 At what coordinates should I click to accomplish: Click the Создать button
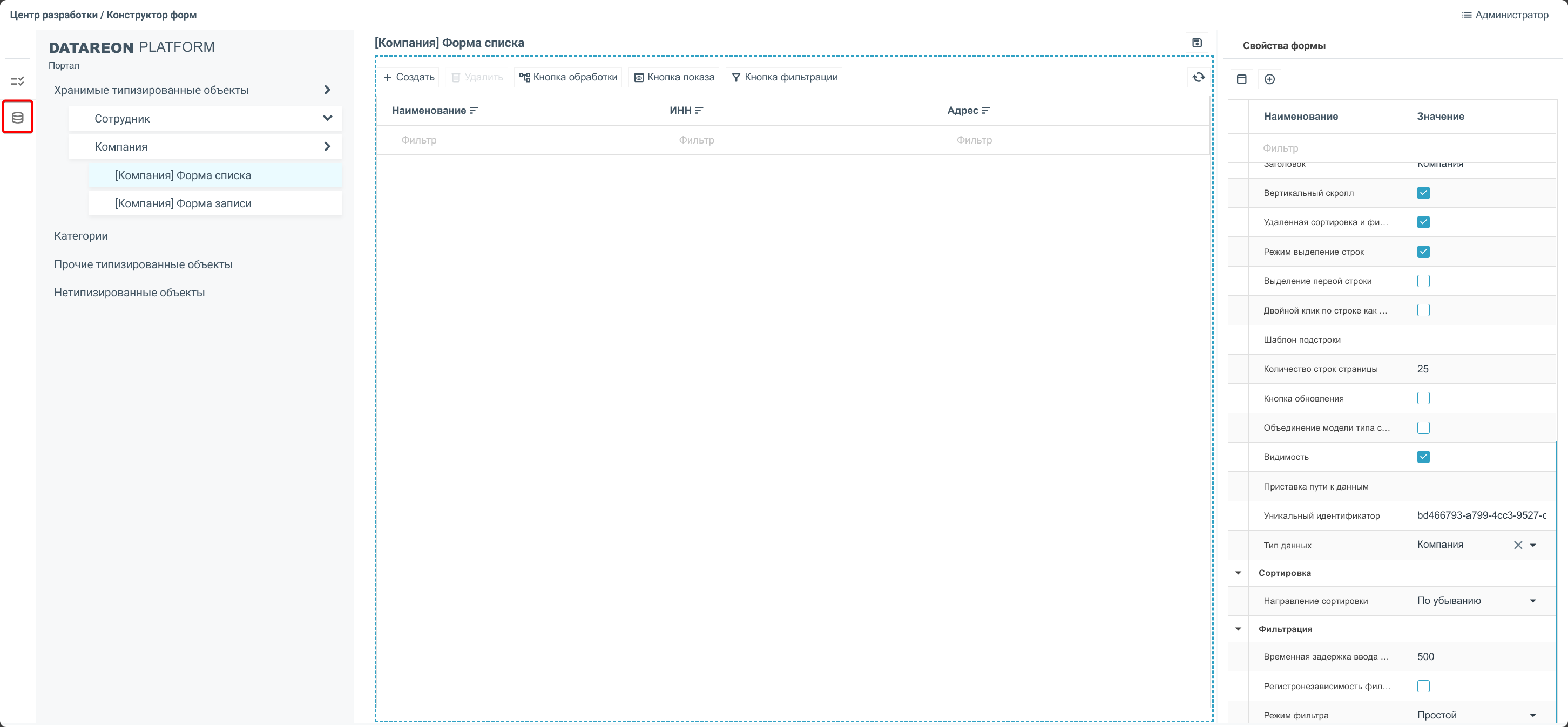tap(409, 77)
